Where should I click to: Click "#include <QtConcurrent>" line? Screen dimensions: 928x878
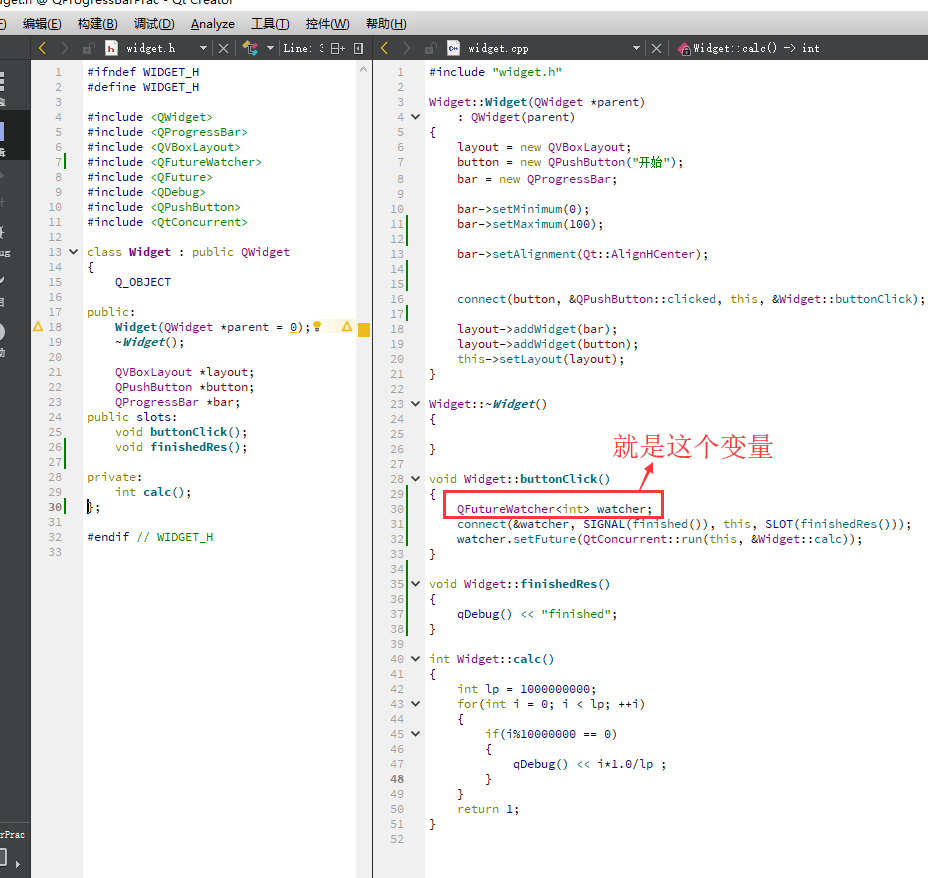tap(167, 222)
